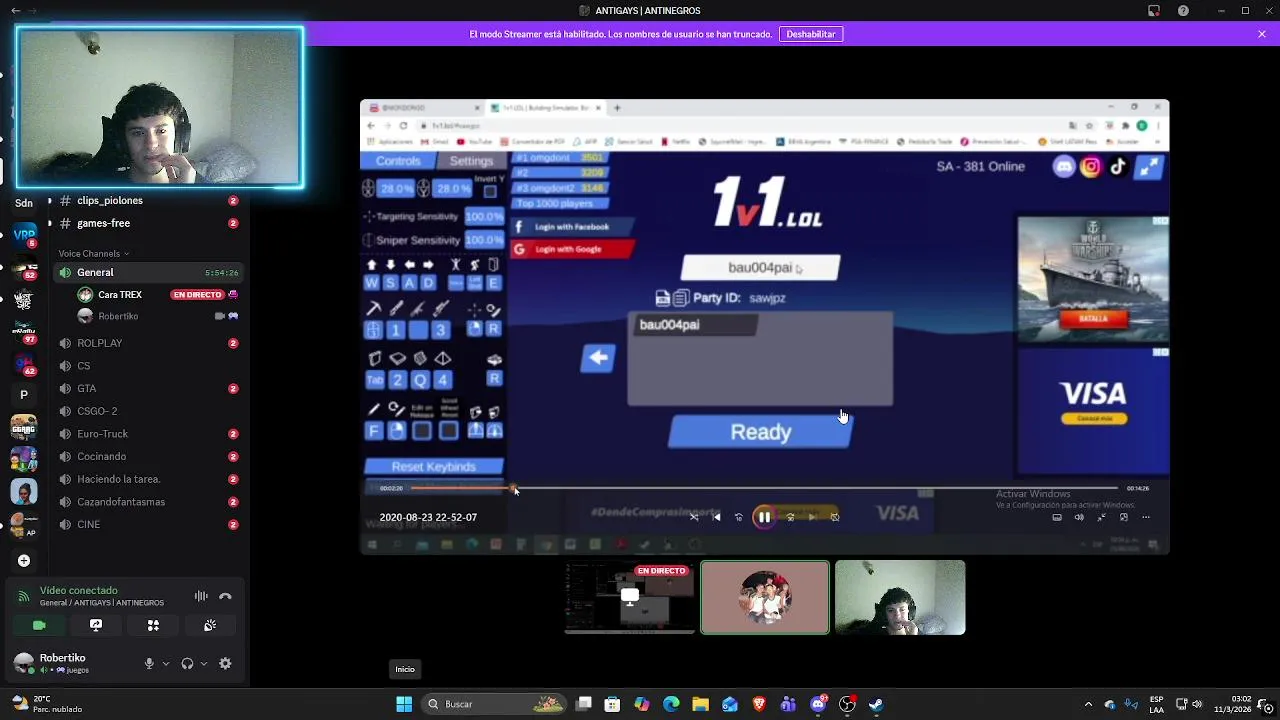
Task: Expand microphone input options arrow
Action: pos(166,663)
